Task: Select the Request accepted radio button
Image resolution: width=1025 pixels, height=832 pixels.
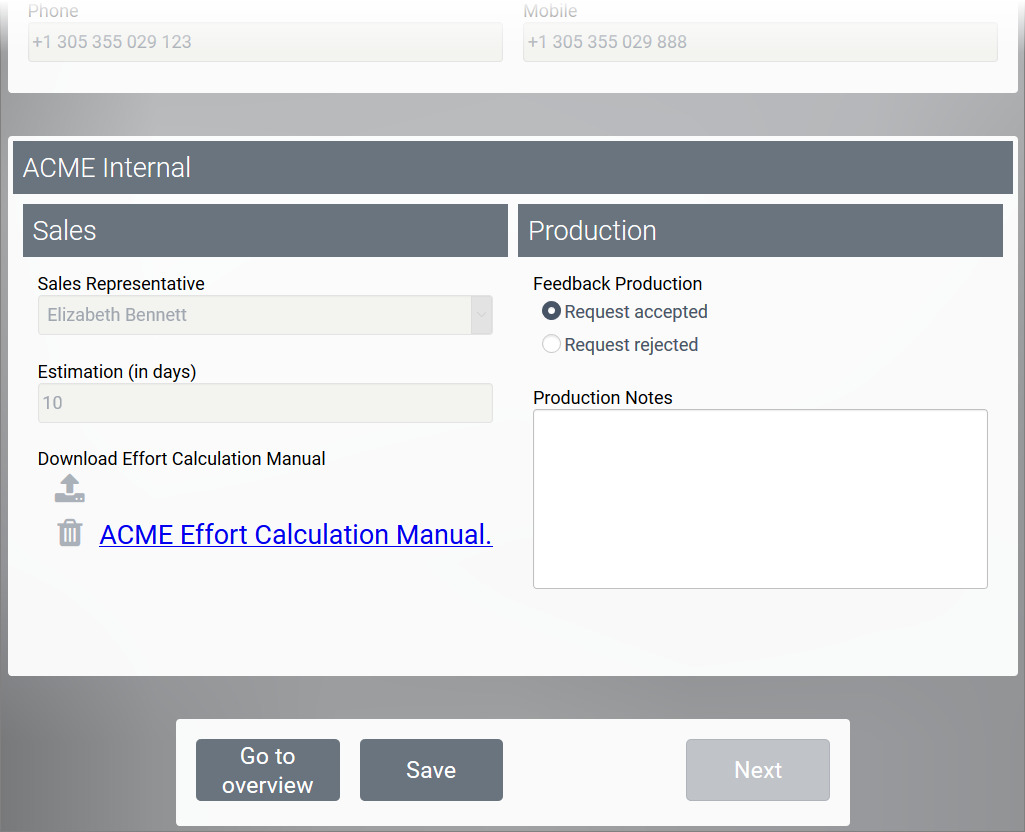Action: (x=551, y=311)
